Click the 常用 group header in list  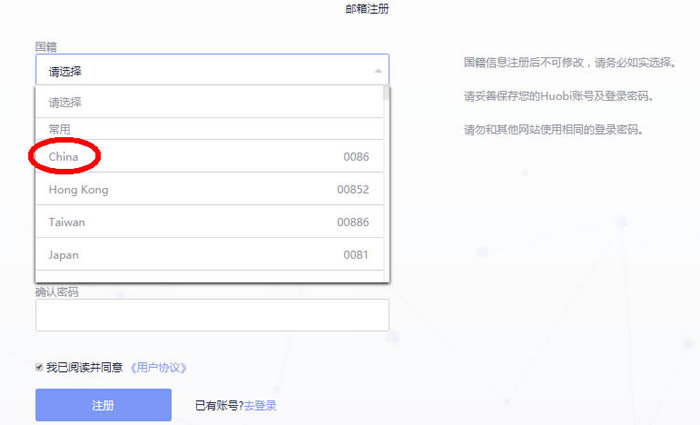[x=60, y=129]
